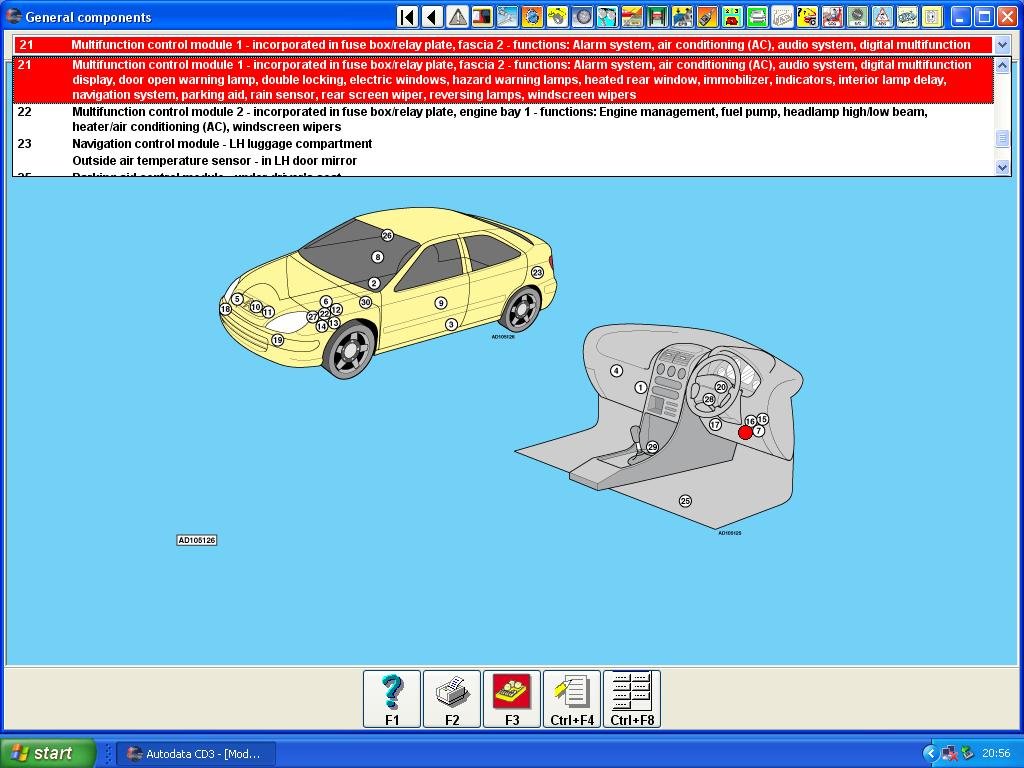Click callout 19 on the front bumper
This screenshot has height=768, width=1024.
[278, 340]
